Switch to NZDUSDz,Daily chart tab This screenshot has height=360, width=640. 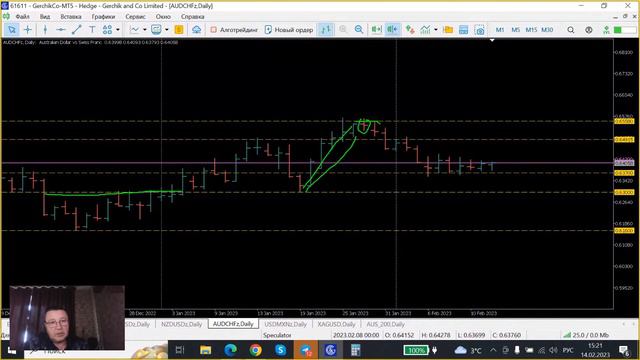tap(181, 324)
